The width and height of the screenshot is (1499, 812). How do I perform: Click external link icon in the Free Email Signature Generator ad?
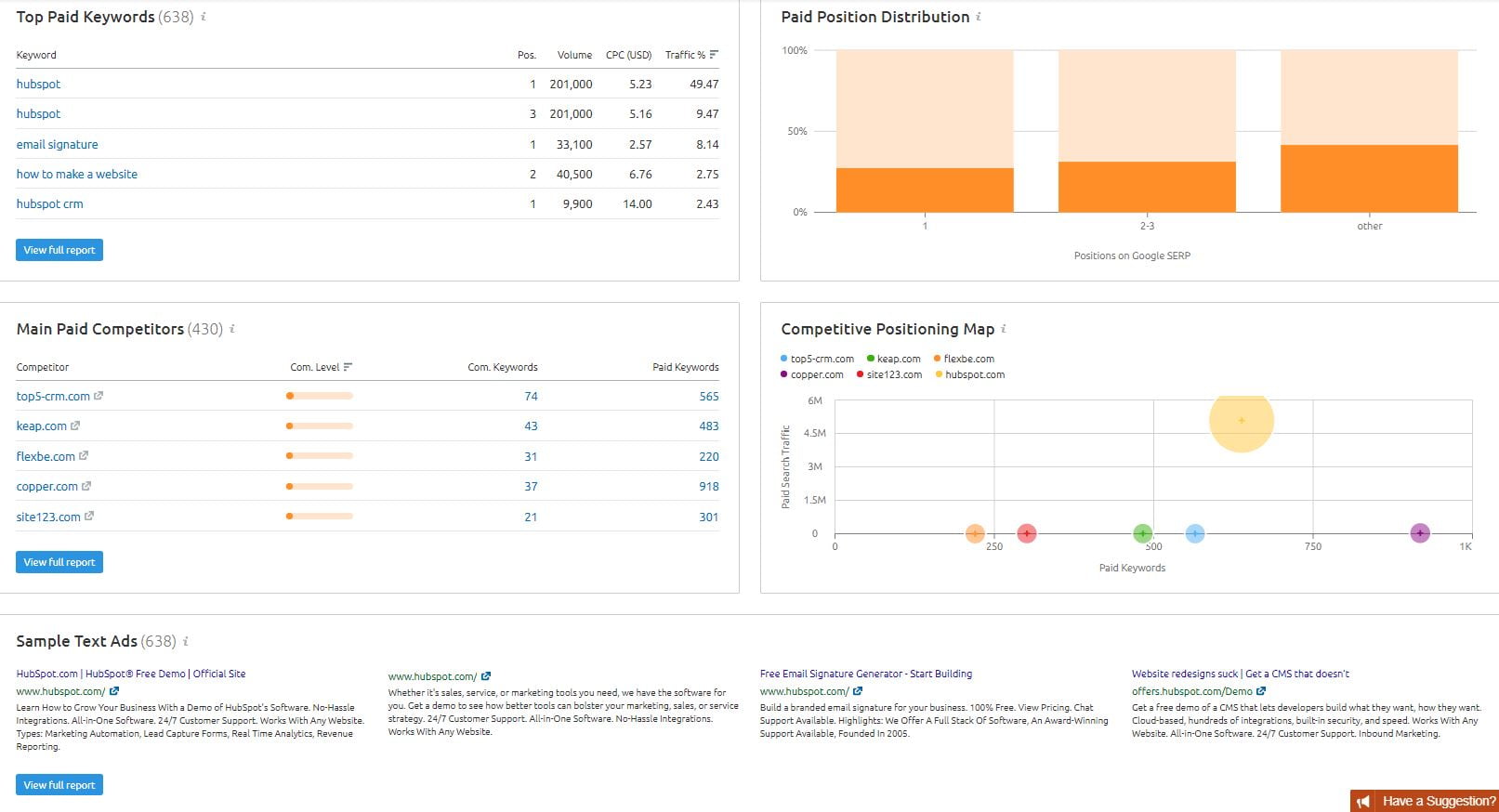858,691
